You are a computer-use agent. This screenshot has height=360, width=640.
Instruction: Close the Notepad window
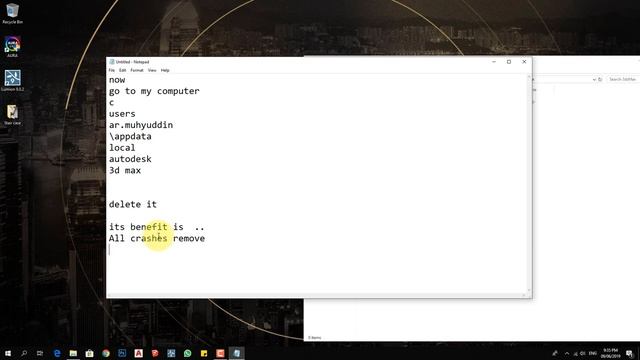pyautogui.click(x=524, y=62)
